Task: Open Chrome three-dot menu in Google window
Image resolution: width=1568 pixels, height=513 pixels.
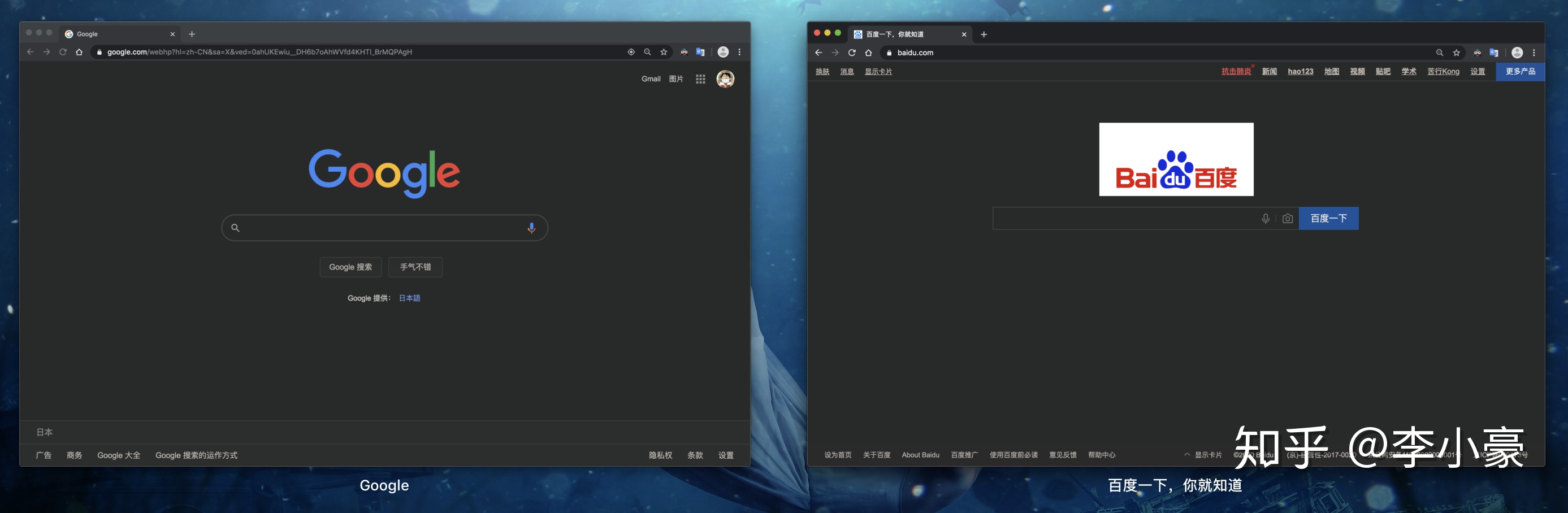Action: pyautogui.click(x=739, y=53)
